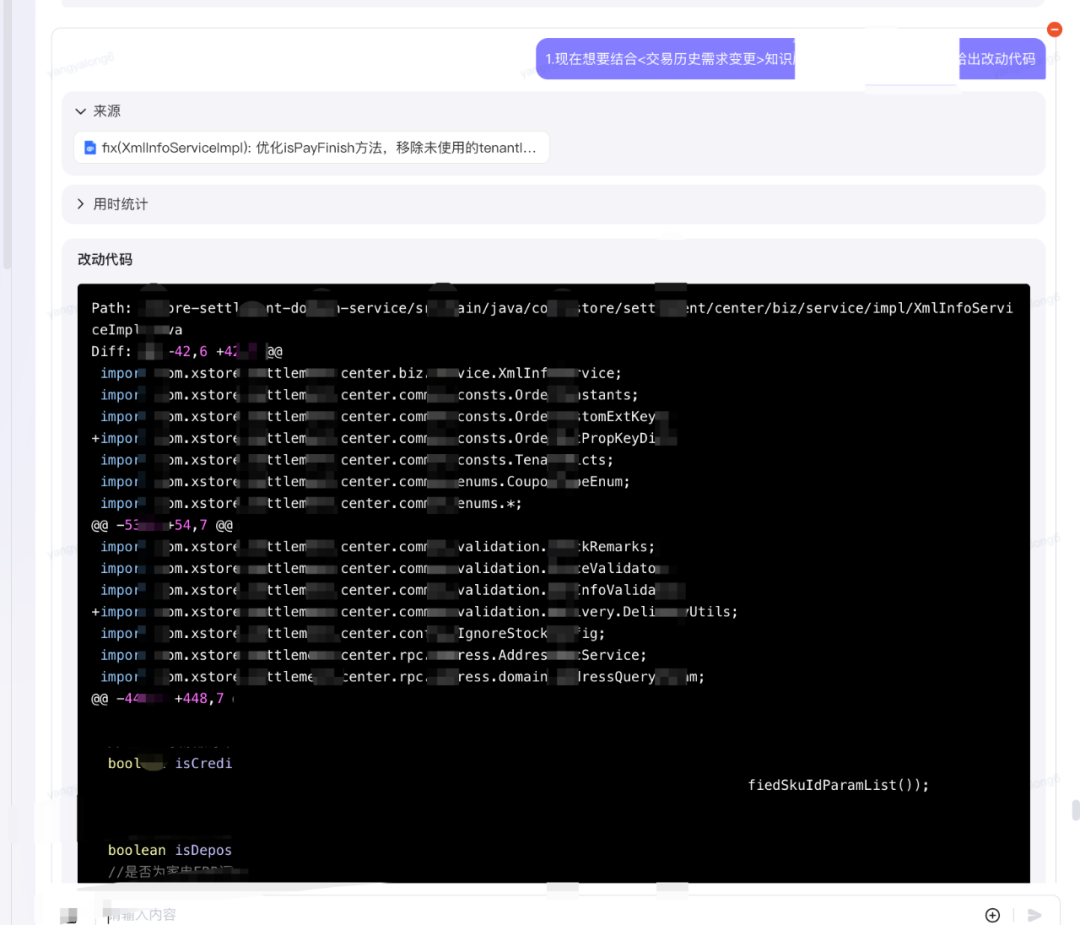Expand the 用时统计 section
This screenshot has width=1080, height=925.
tap(81, 204)
